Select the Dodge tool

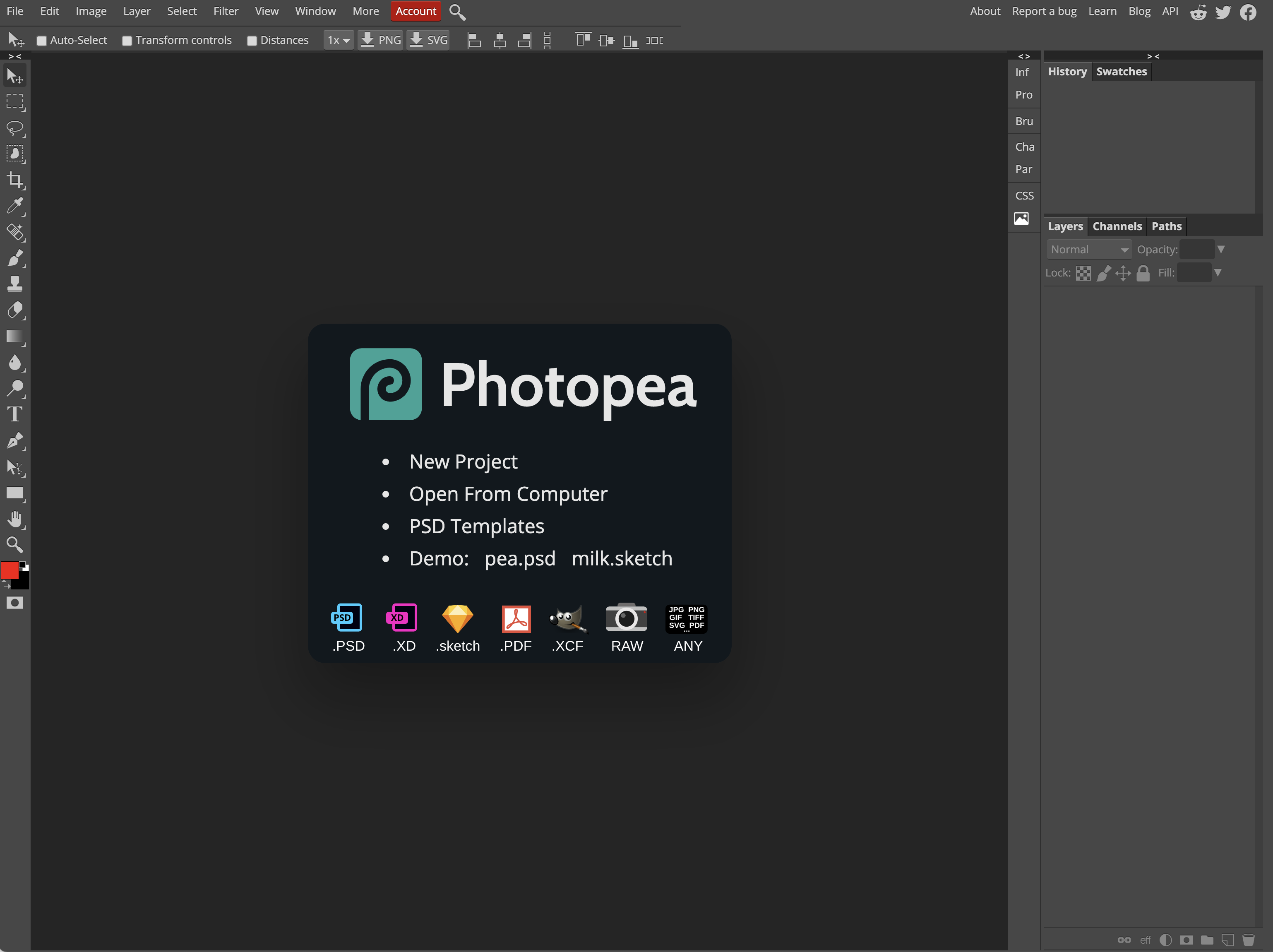(15, 389)
